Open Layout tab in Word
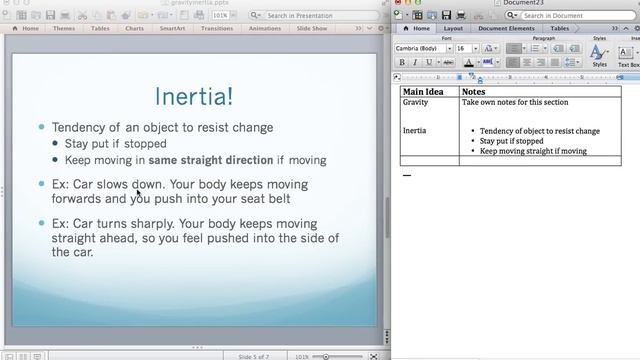640x360 pixels. (453, 28)
